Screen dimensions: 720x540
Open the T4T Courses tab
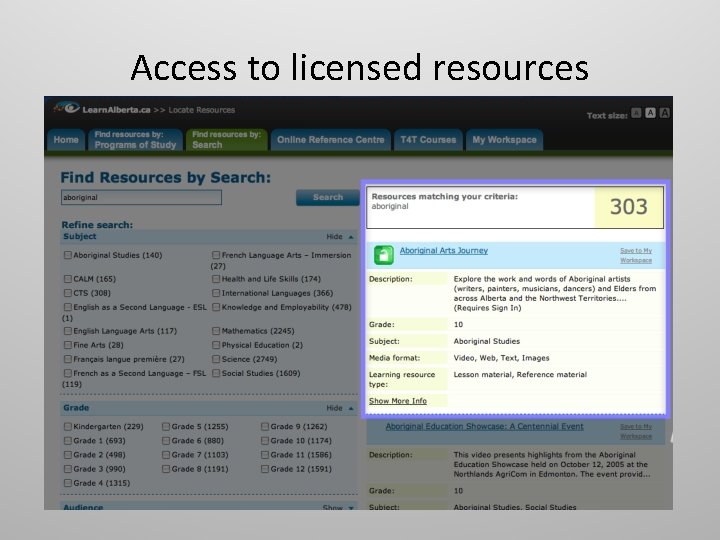428,140
